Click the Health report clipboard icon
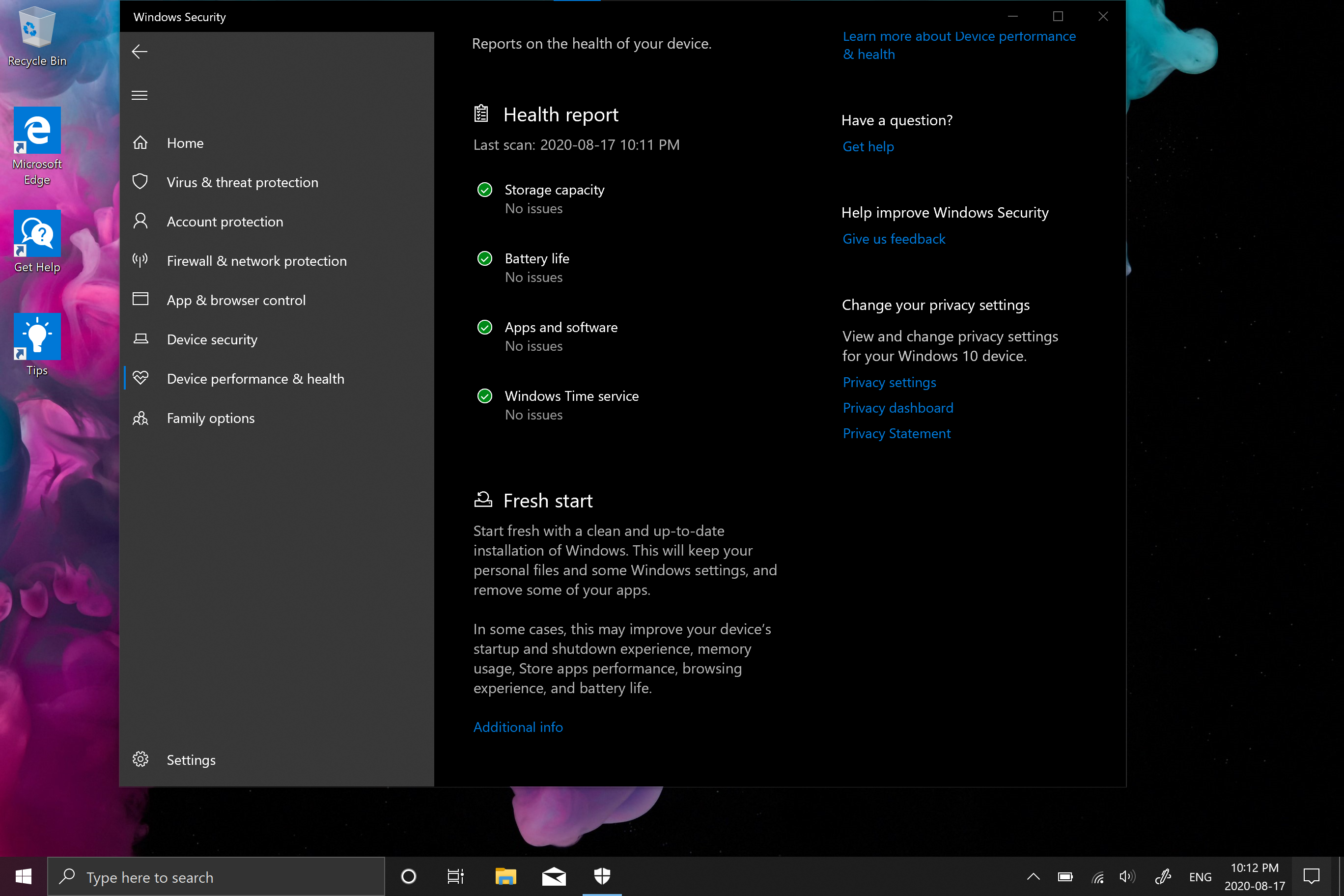Screen dimensions: 1344x896 (481, 113)
